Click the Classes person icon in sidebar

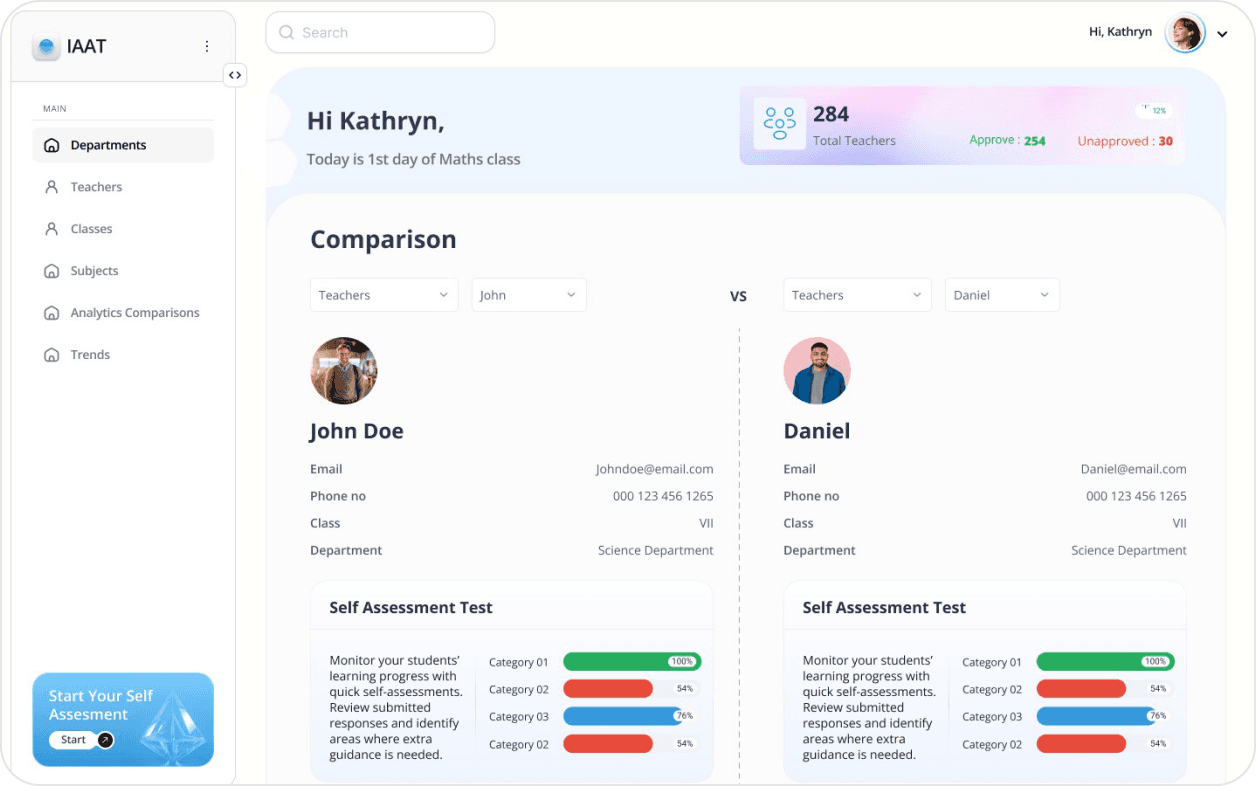point(52,229)
